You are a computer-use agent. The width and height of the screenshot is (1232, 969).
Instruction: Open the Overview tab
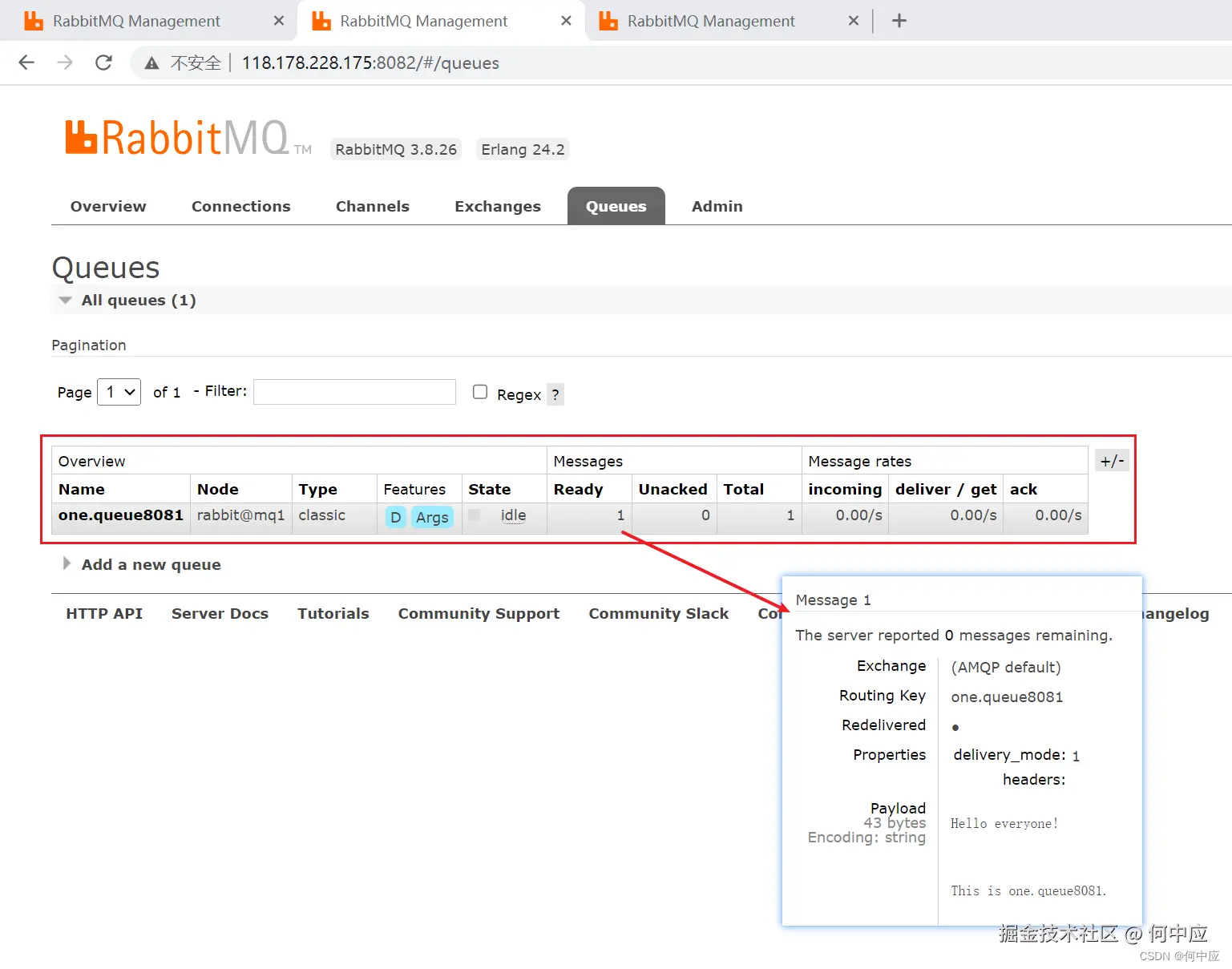tap(108, 206)
